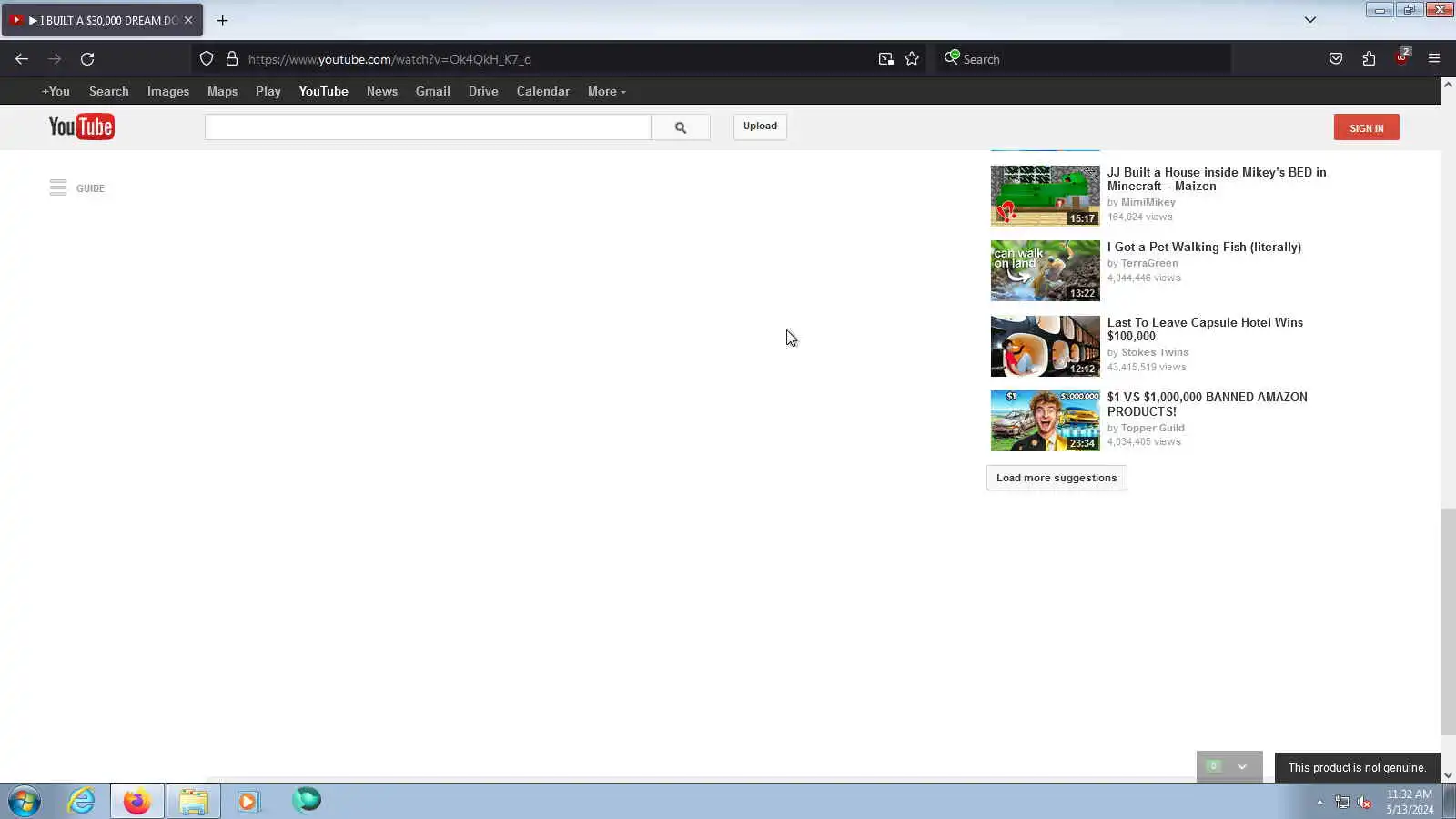Open a new browser tab
Viewport: 1456px width, 819px height.
(222, 20)
